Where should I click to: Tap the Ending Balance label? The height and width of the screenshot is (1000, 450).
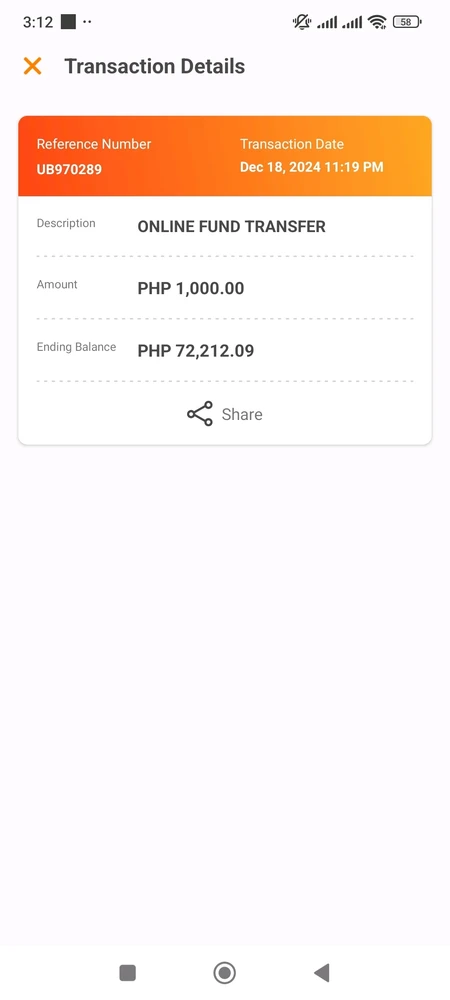click(76, 347)
